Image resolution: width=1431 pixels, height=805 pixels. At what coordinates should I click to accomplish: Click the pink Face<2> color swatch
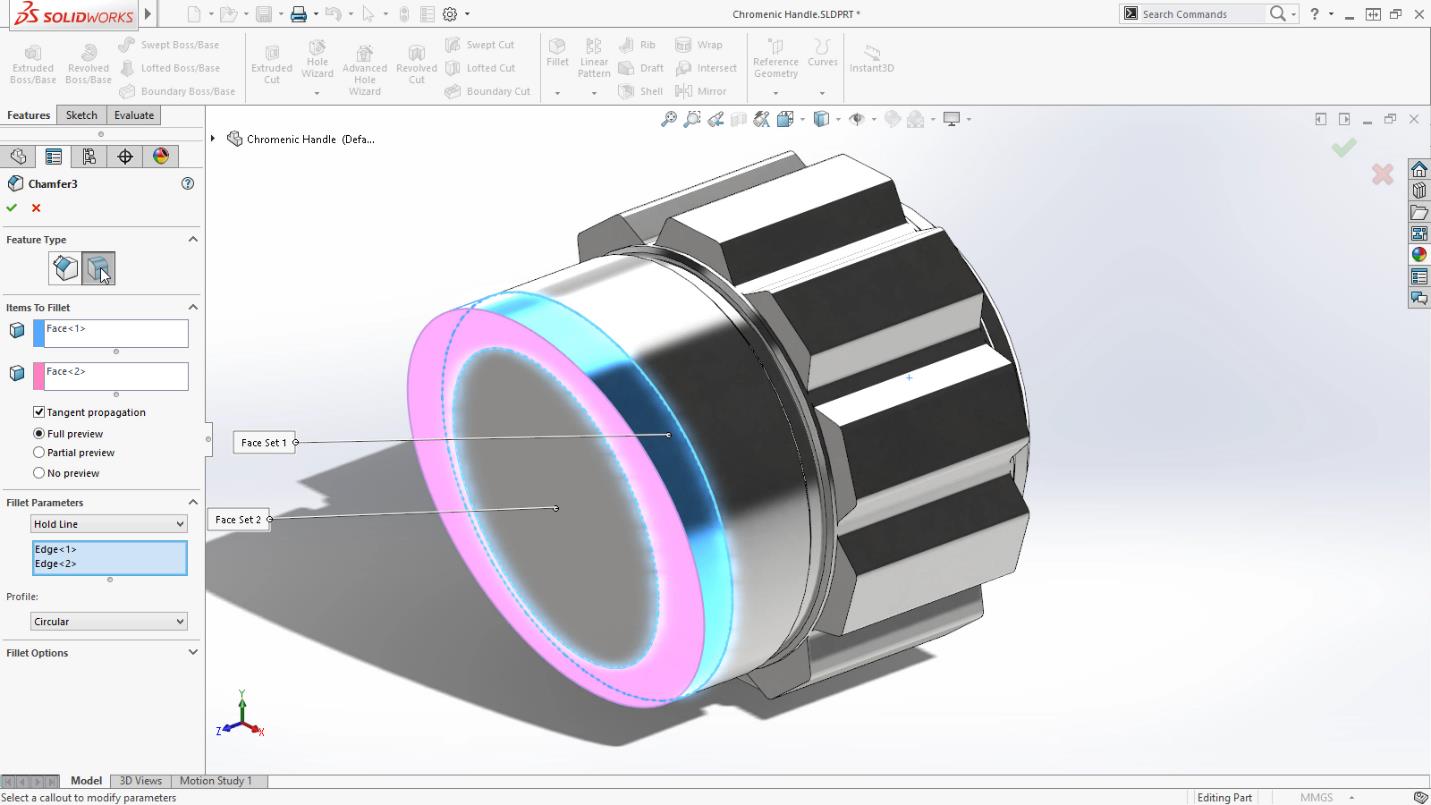click(x=39, y=374)
